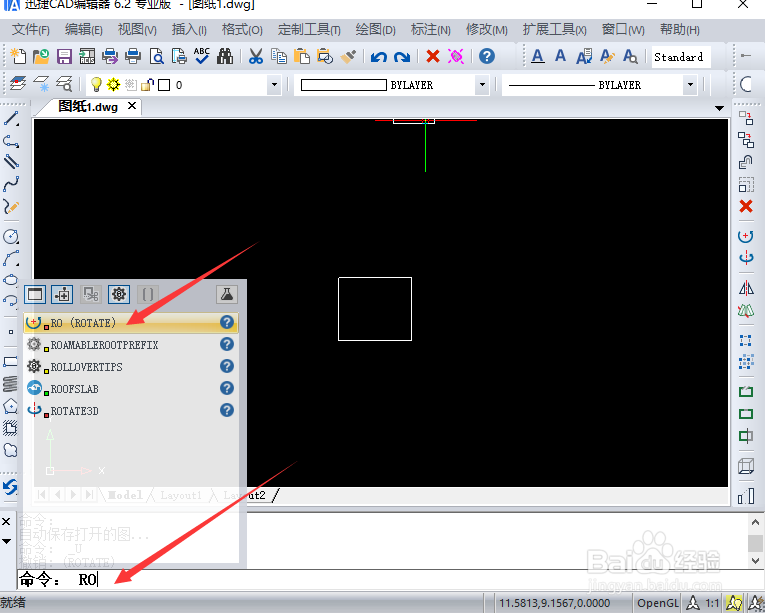Click the Paste clipboard icon
Image resolution: width=765 pixels, height=613 pixels.
[x=302, y=57]
